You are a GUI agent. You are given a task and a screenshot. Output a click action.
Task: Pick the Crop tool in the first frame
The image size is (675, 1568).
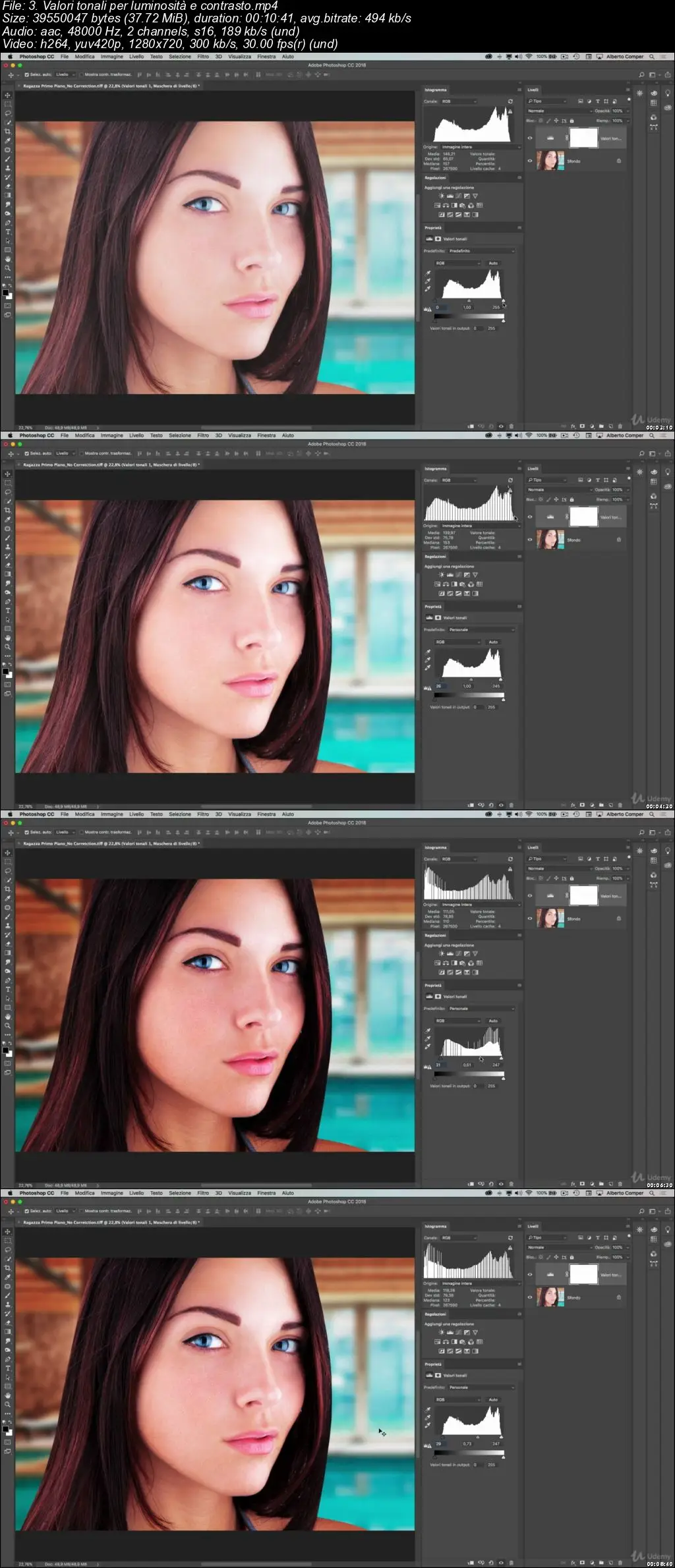(8, 132)
